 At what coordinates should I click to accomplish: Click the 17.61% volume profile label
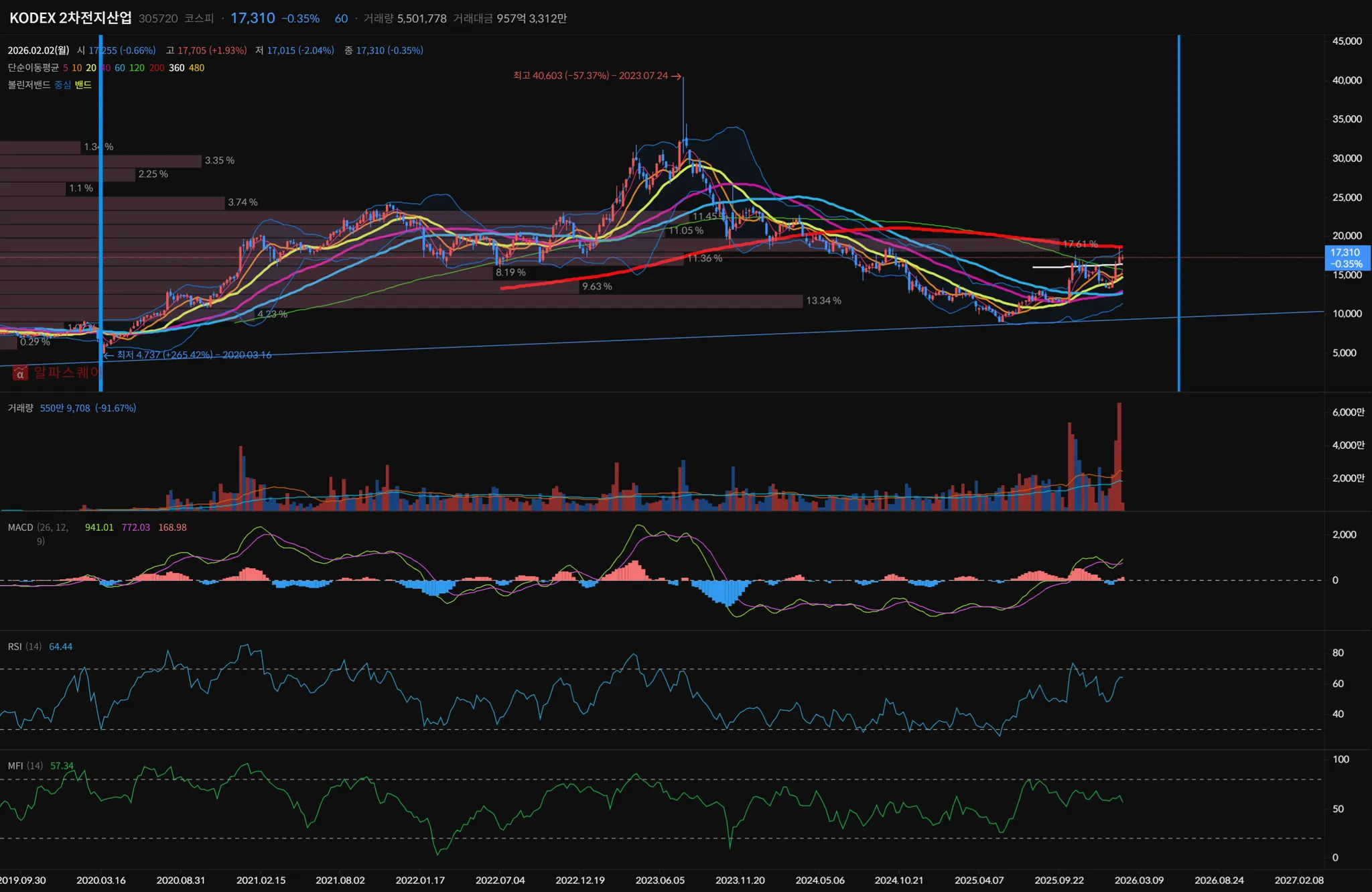coord(1080,244)
